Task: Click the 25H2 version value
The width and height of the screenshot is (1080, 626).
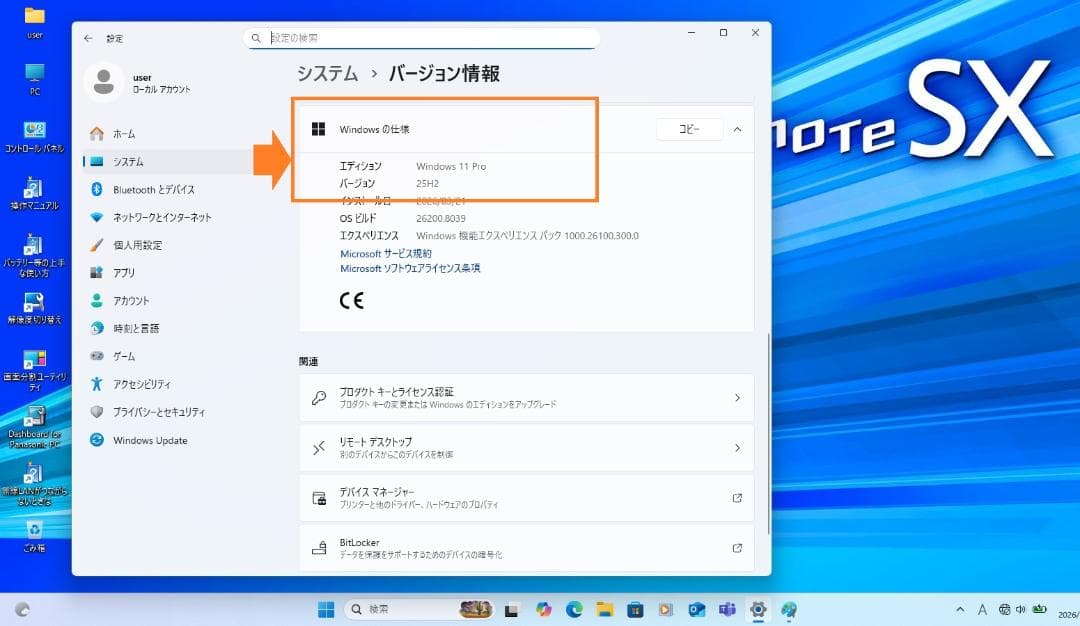Action: [427, 183]
